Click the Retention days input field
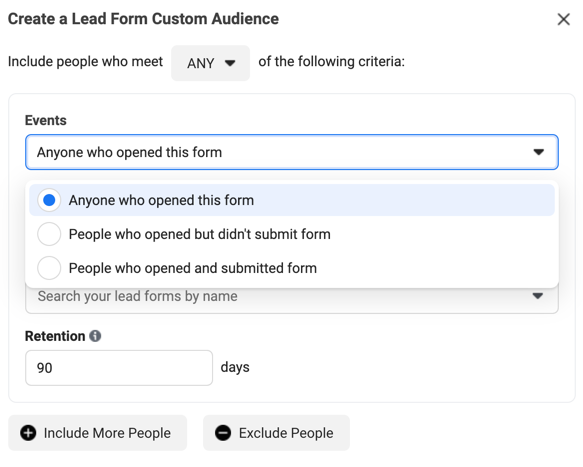The width and height of the screenshot is (583, 467). tap(119, 368)
